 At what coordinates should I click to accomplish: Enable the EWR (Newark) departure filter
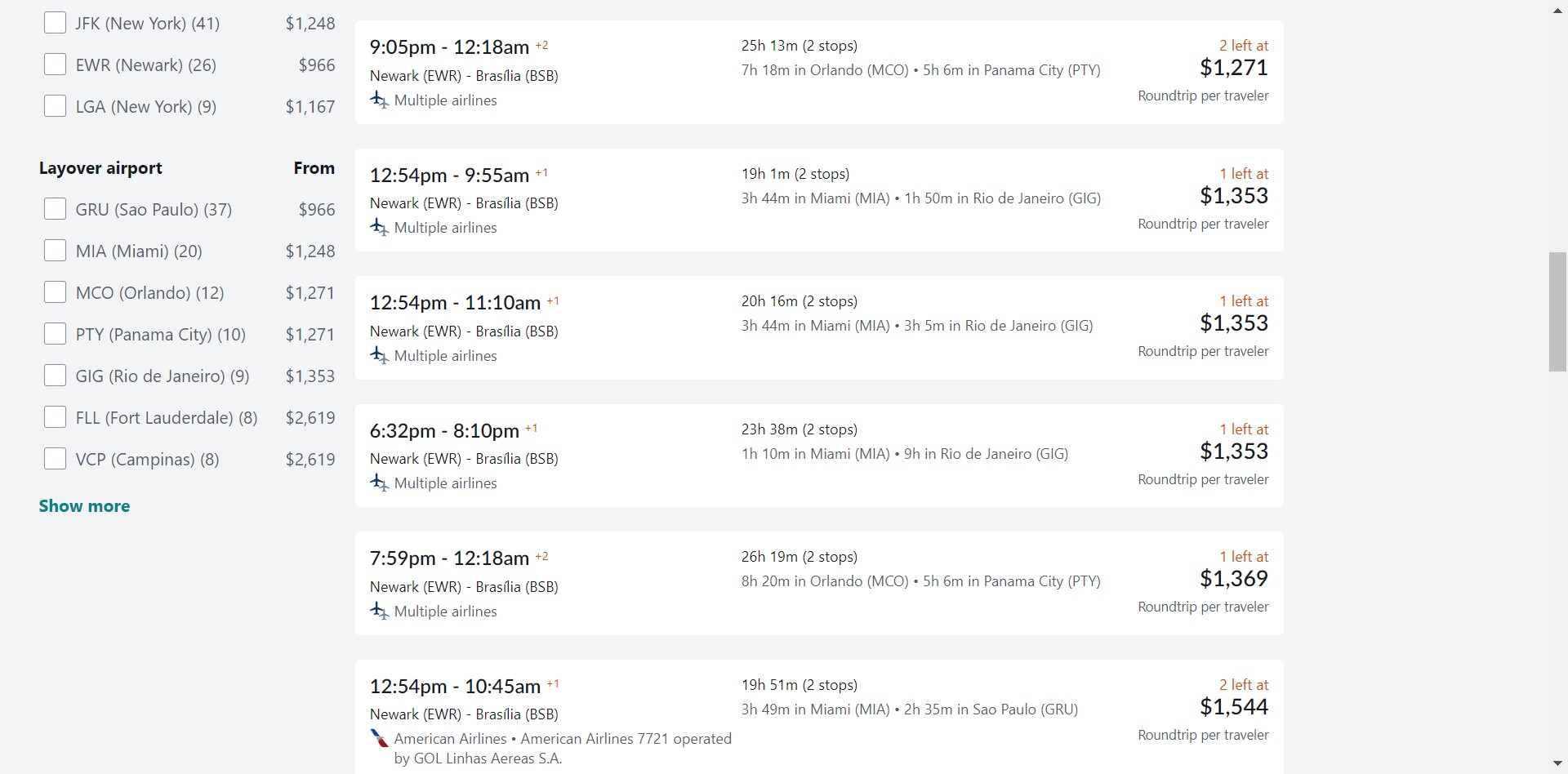point(55,64)
